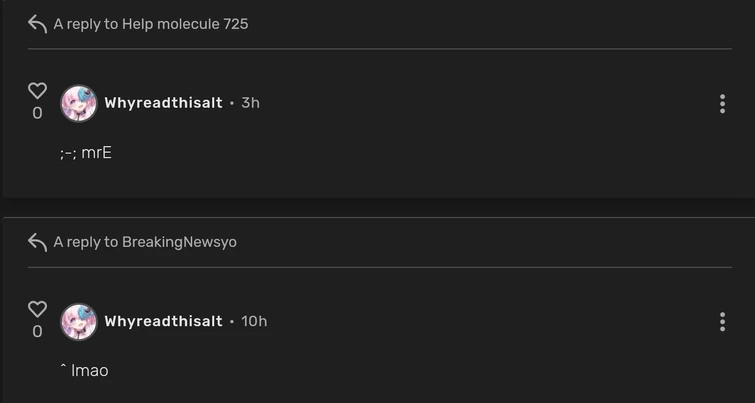This screenshot has width=755, height=403.
Task: Go to the BreakingNewsyo parent reply
Action: pyautogui.click(x=179, y=242)
